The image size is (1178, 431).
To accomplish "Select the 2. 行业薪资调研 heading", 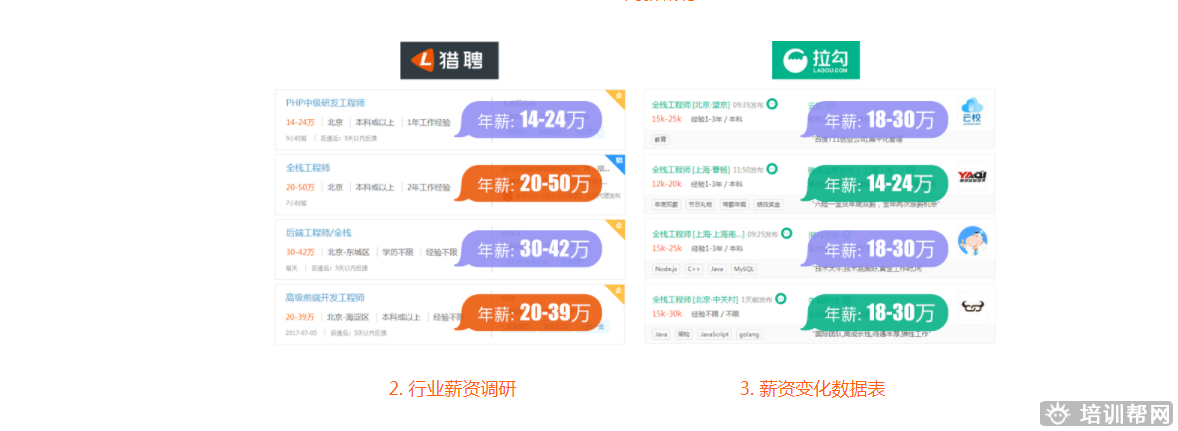I will click(x=452, y=389).
